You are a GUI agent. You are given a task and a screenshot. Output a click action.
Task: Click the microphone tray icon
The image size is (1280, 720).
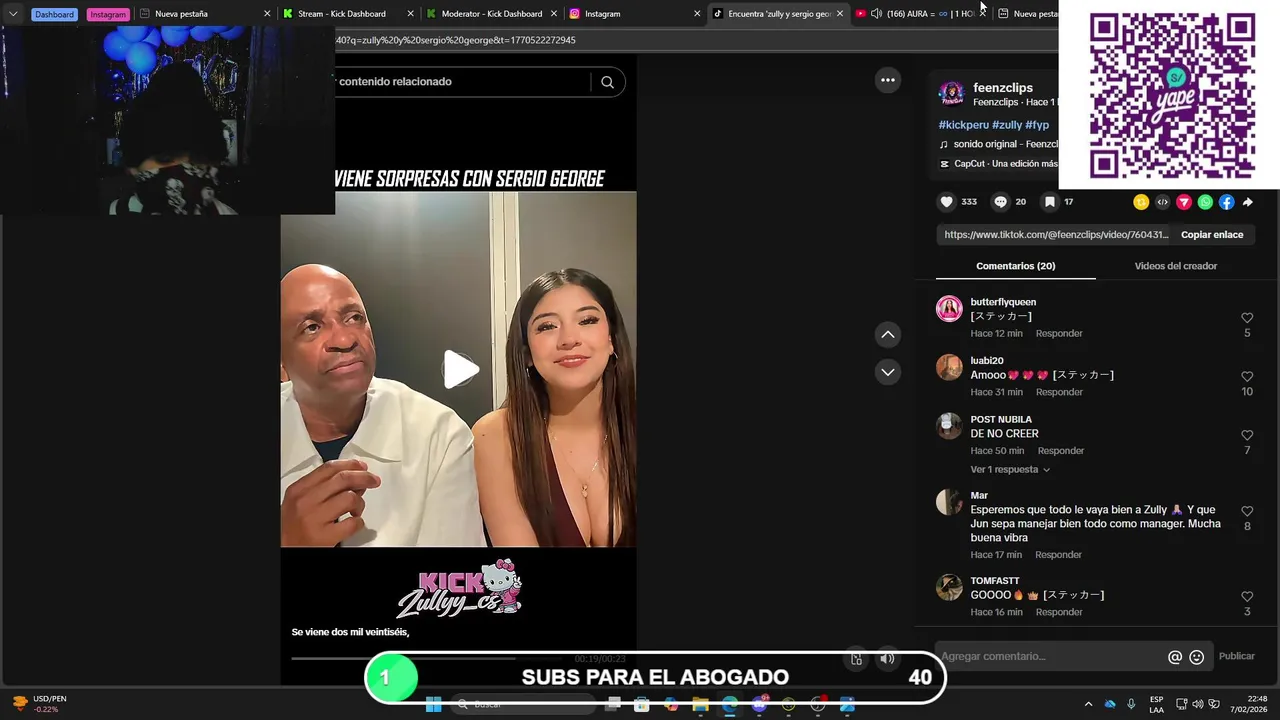click(1131, 704)
